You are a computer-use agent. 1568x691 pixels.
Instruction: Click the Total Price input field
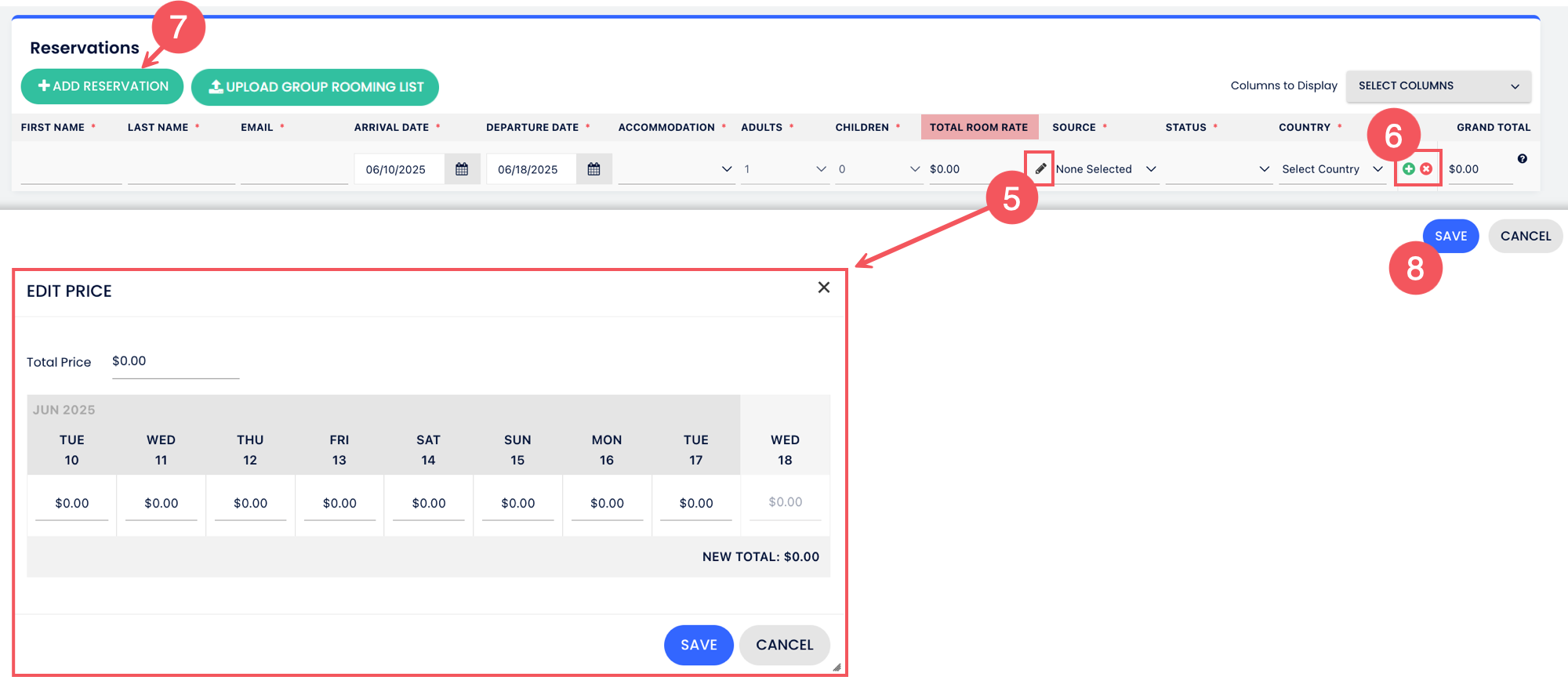tap(175, 361)
